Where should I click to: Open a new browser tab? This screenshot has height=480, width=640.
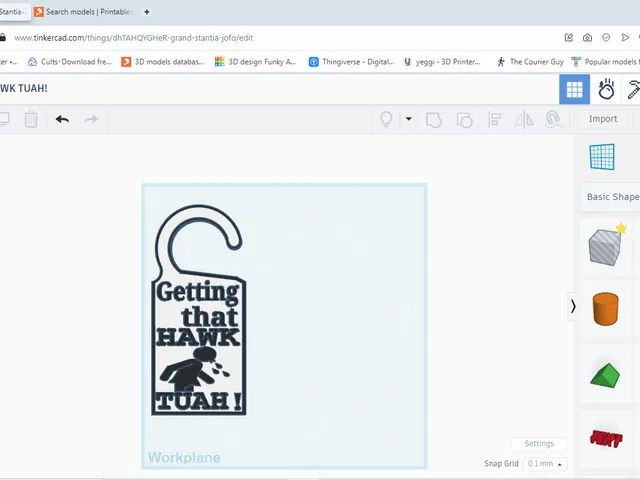(x=147, y=12)
